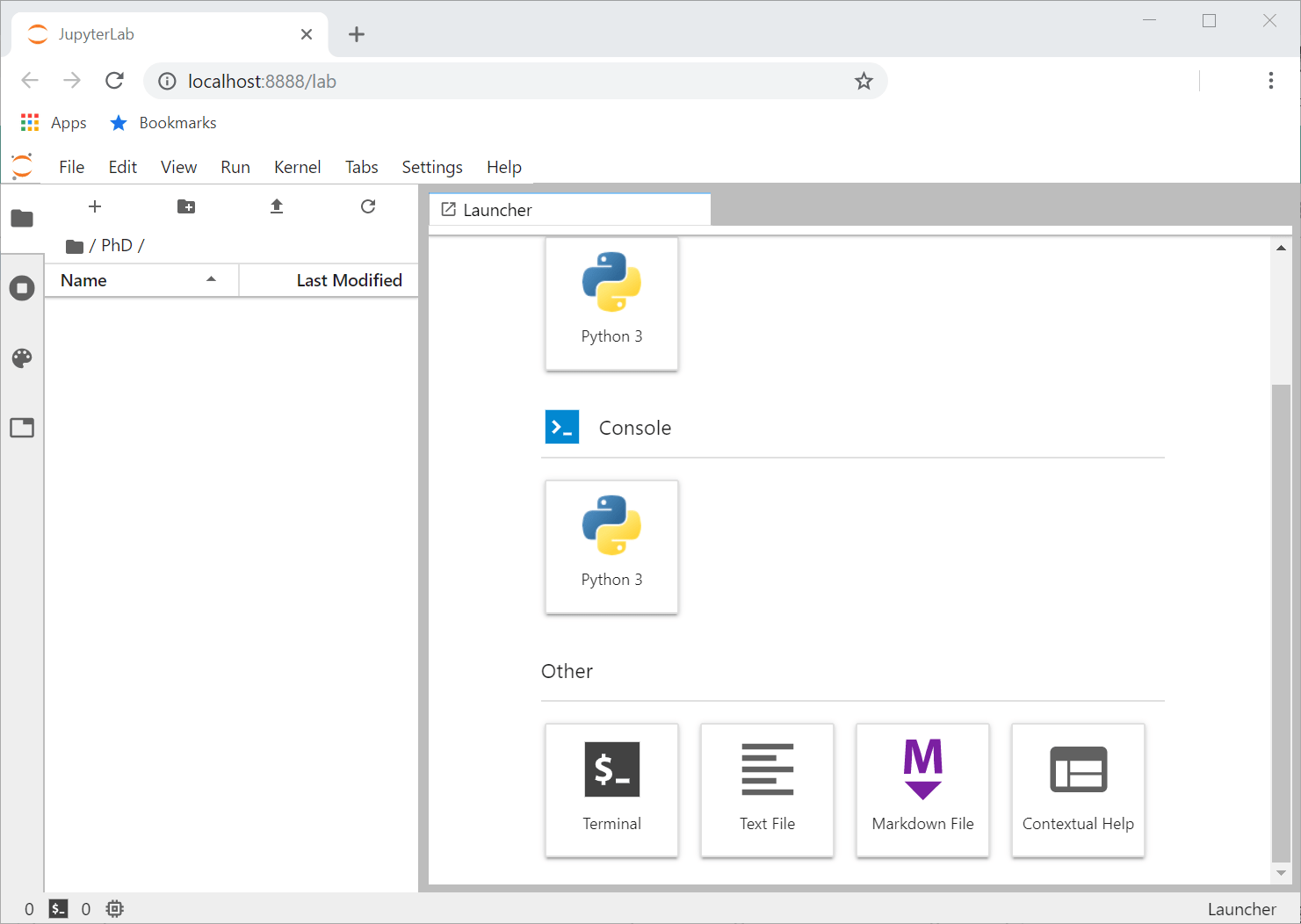The image size is (1301, 924).
Task: Open the Open Tabs sidebar icon
Action: pyautogui.click(x=22, y=428)
